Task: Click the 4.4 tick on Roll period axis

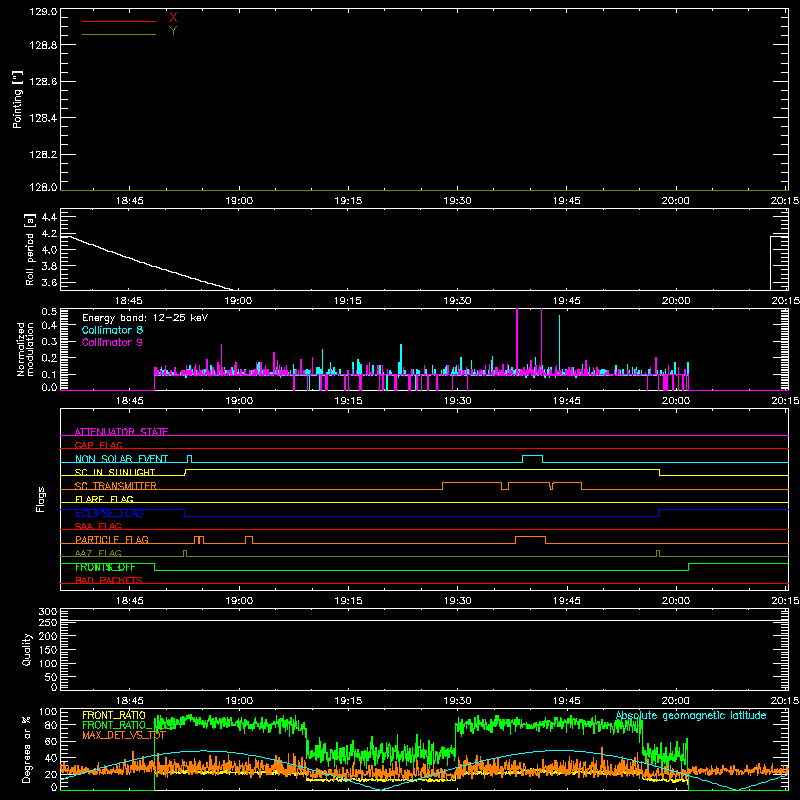Action: tap(49, 217)
